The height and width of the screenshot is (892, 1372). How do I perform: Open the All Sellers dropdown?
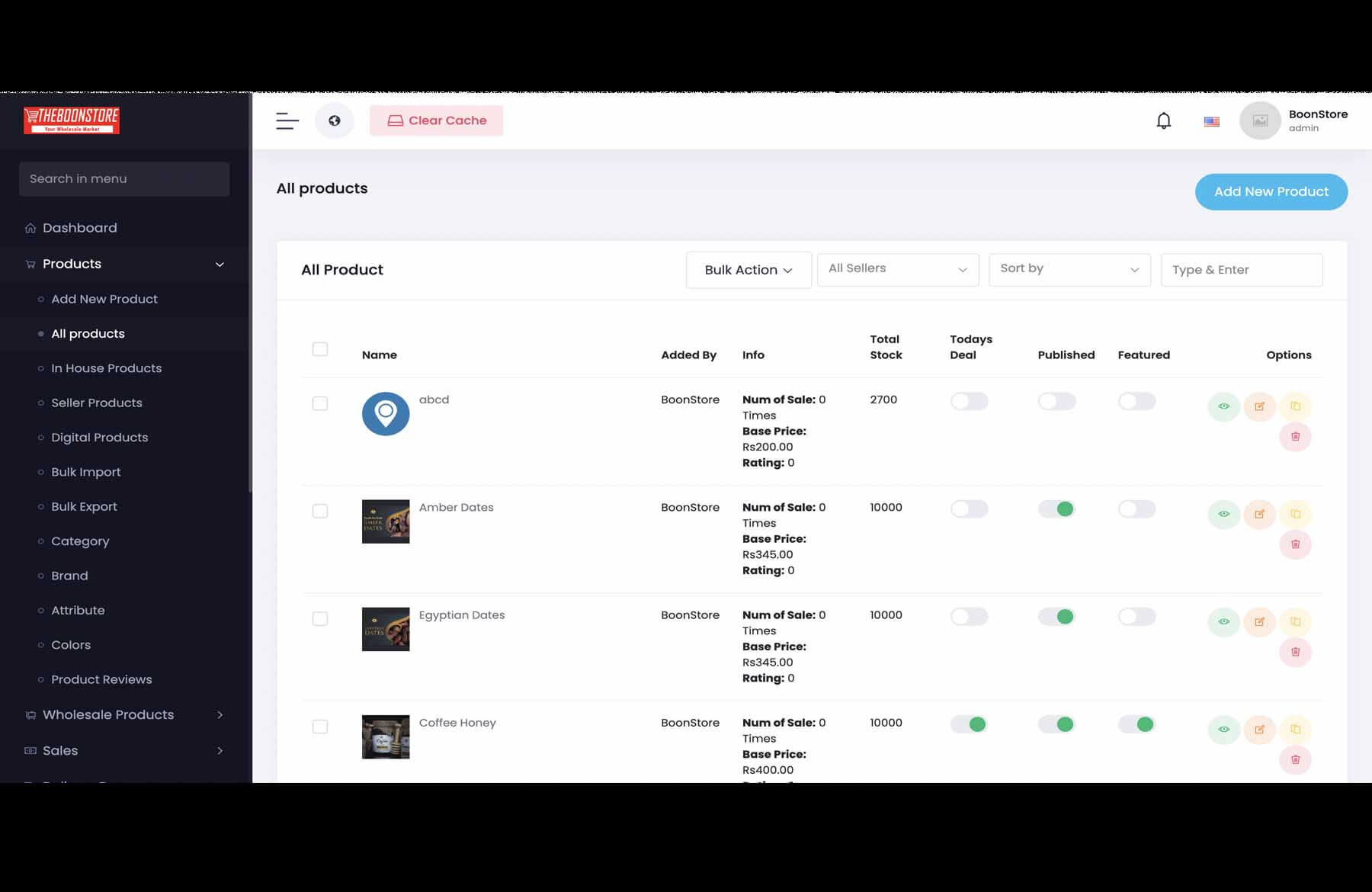point(897,269)
